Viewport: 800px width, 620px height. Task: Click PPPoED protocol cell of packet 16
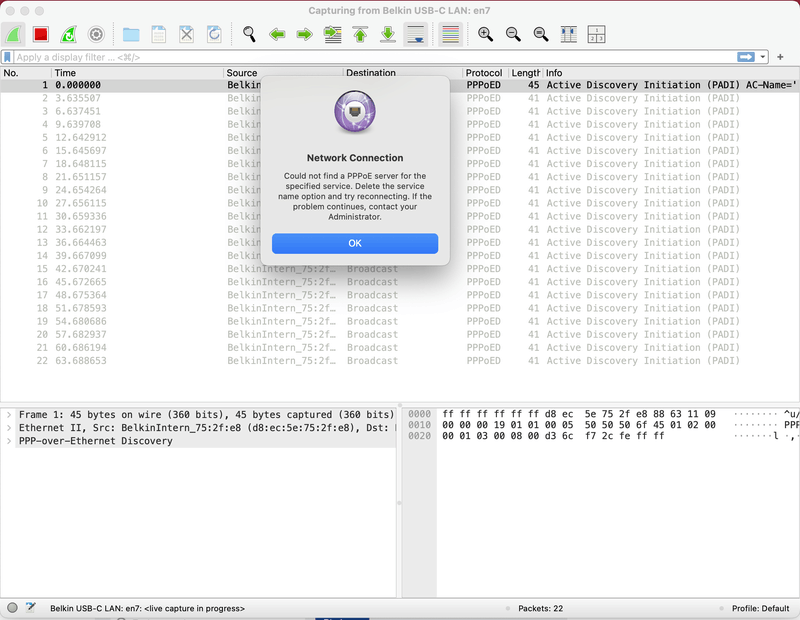[x=484, y=282]
